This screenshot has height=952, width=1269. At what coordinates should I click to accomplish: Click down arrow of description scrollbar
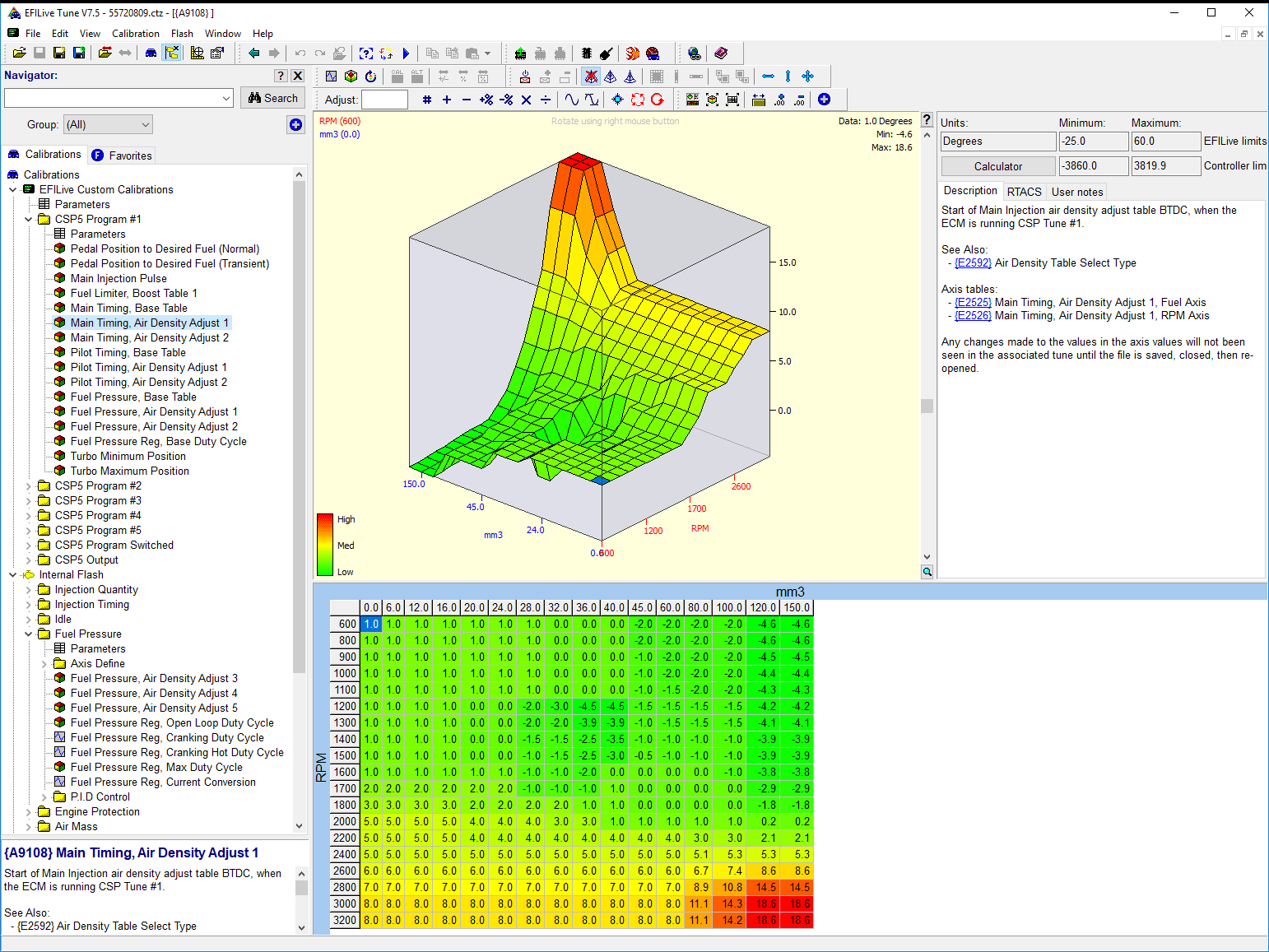tap(301, 927)
